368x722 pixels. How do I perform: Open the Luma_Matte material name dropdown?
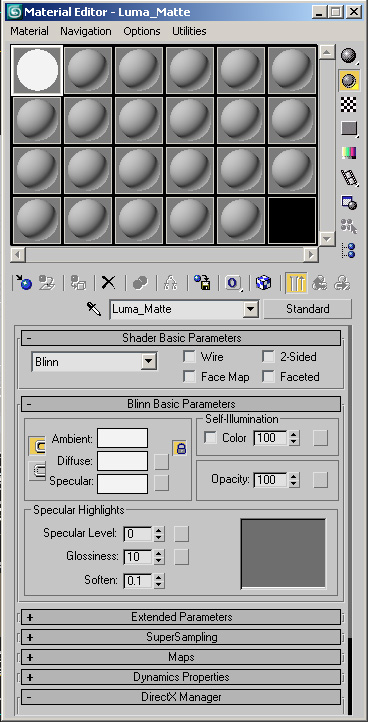click(250, 309)
